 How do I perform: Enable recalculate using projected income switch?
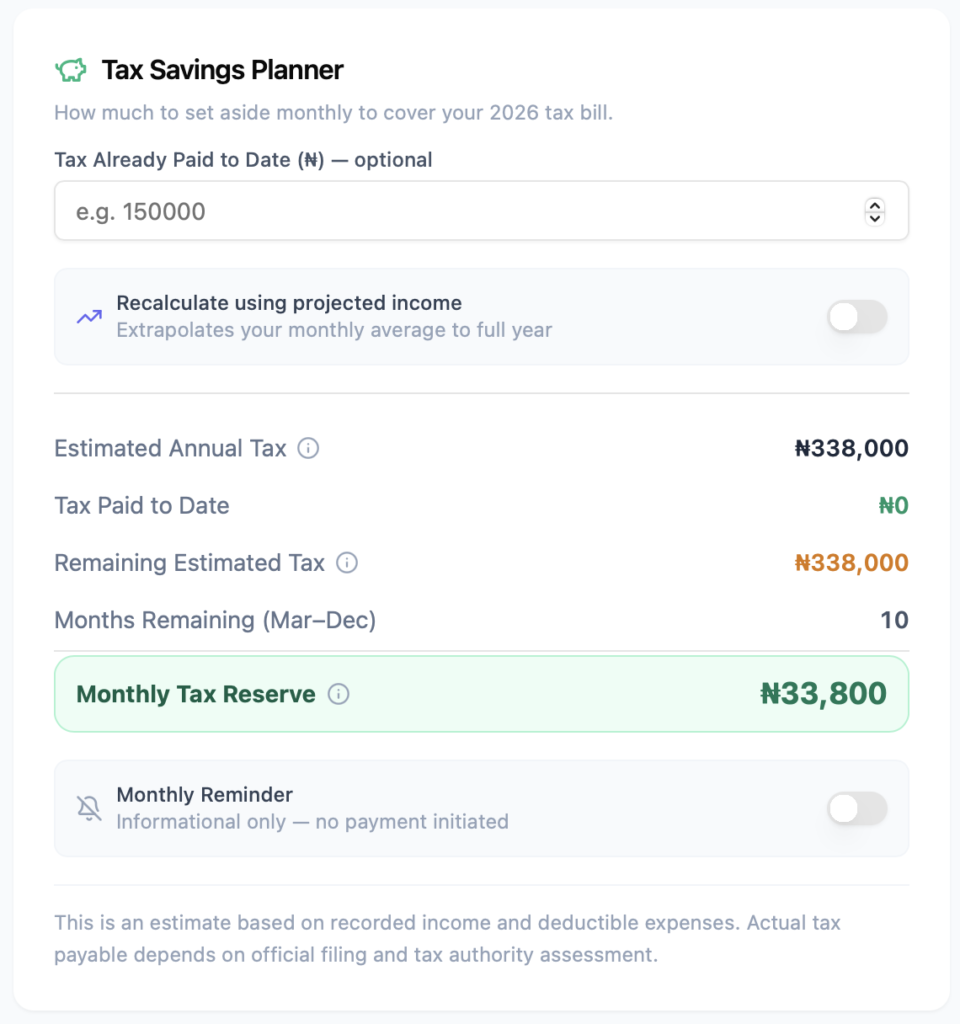point(857,317)
